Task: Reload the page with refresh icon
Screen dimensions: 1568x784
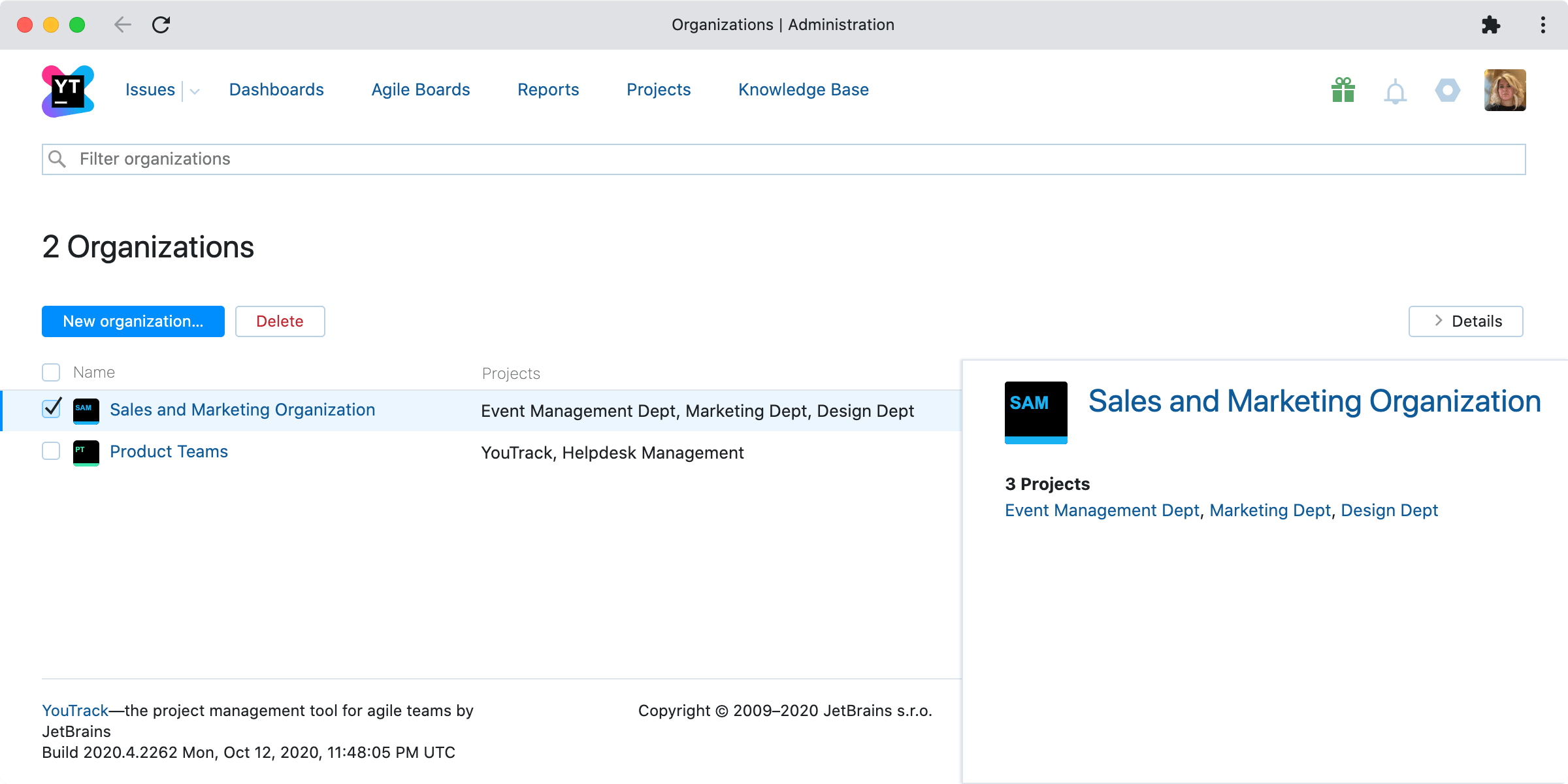Action: tap(161, 25)
